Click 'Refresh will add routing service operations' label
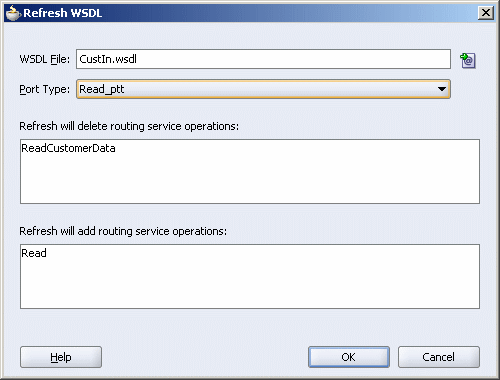The height and width of the screenshot is (380, 500). pos(123,231)
